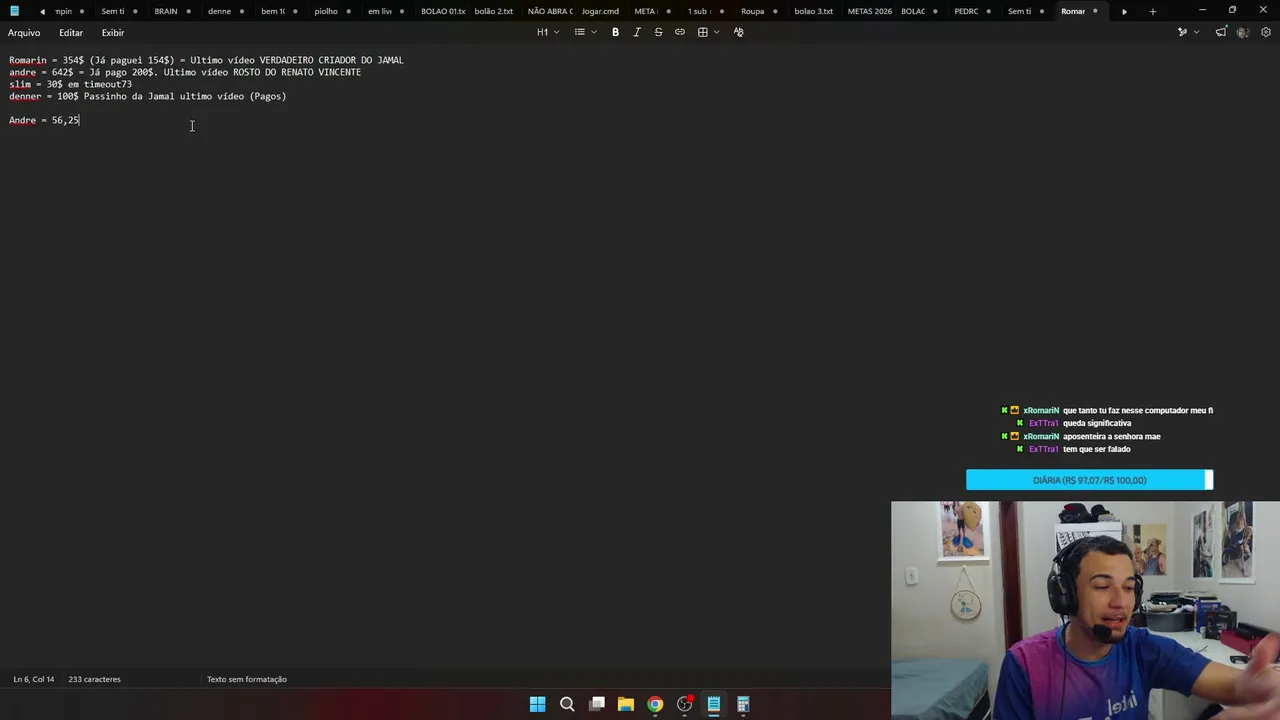The image size is (1280, 720).
Task: Click the Ln 6, Col 14 status indicator
Action: (x=34, y=679)
